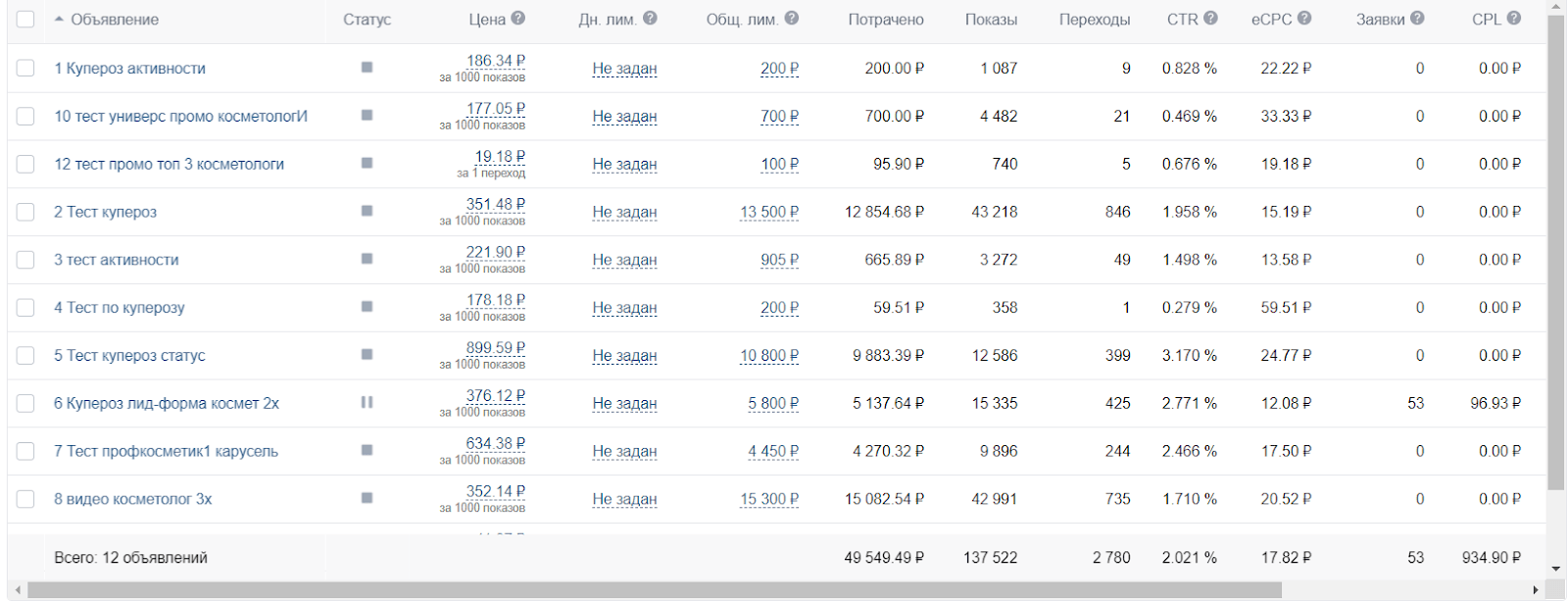Open the 351.48 ₽ price of ad 2
1568x601 pixels.
coord(495,204)
